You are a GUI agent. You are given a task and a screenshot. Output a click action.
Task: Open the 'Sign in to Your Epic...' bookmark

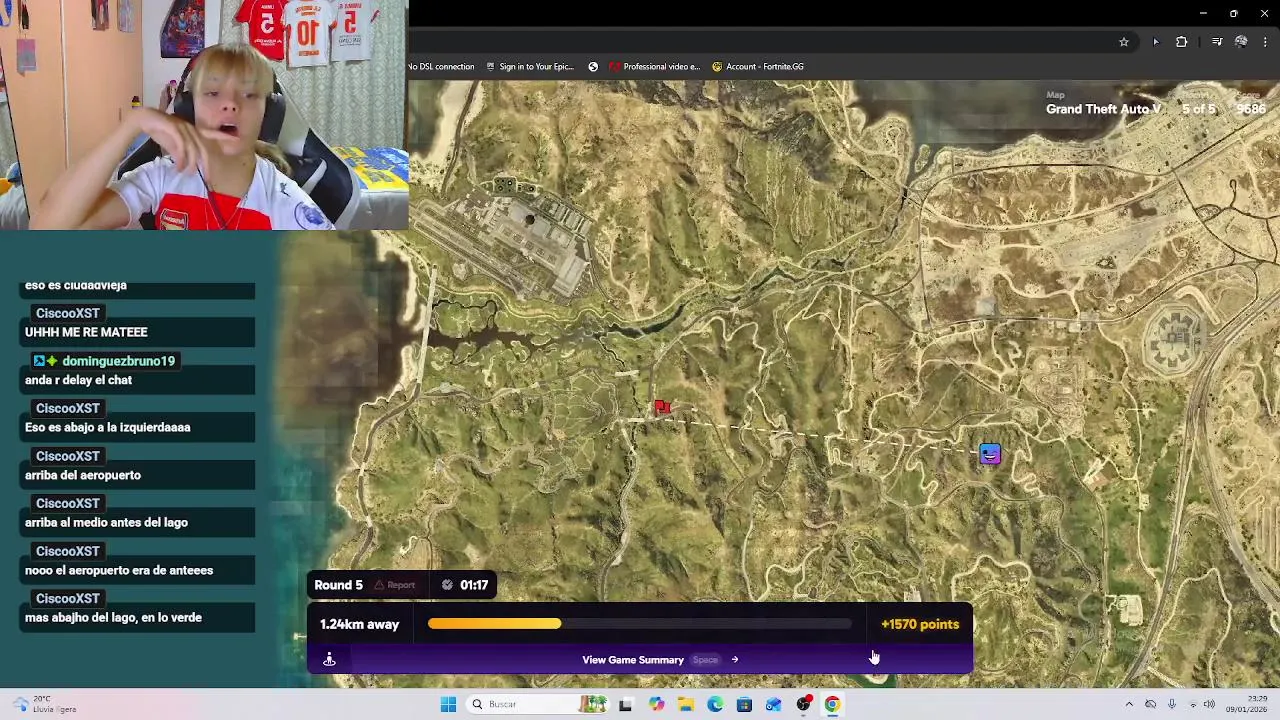click(530, 67)
